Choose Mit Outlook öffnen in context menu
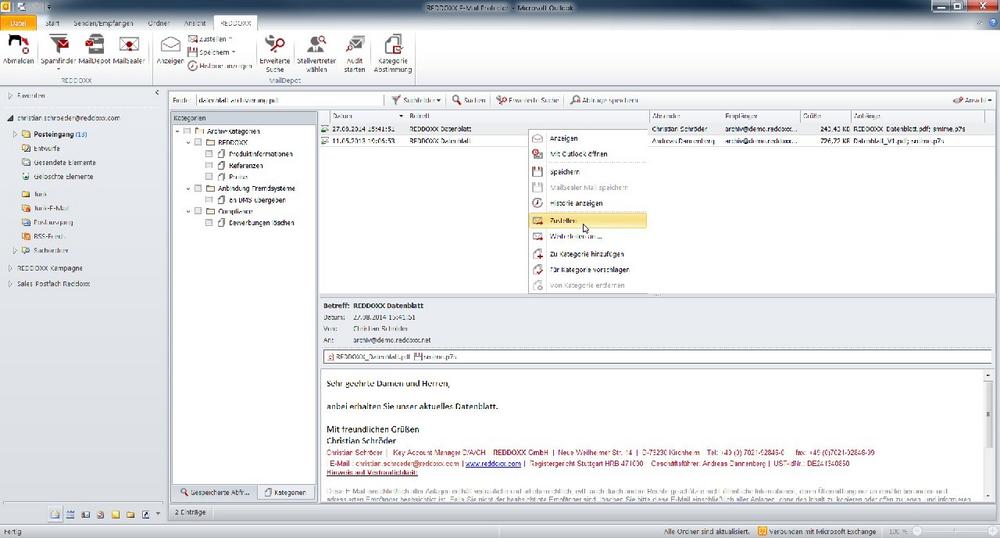Viewport: 1000px width, 538px height. pyautogui.click(x=588, y=154)
